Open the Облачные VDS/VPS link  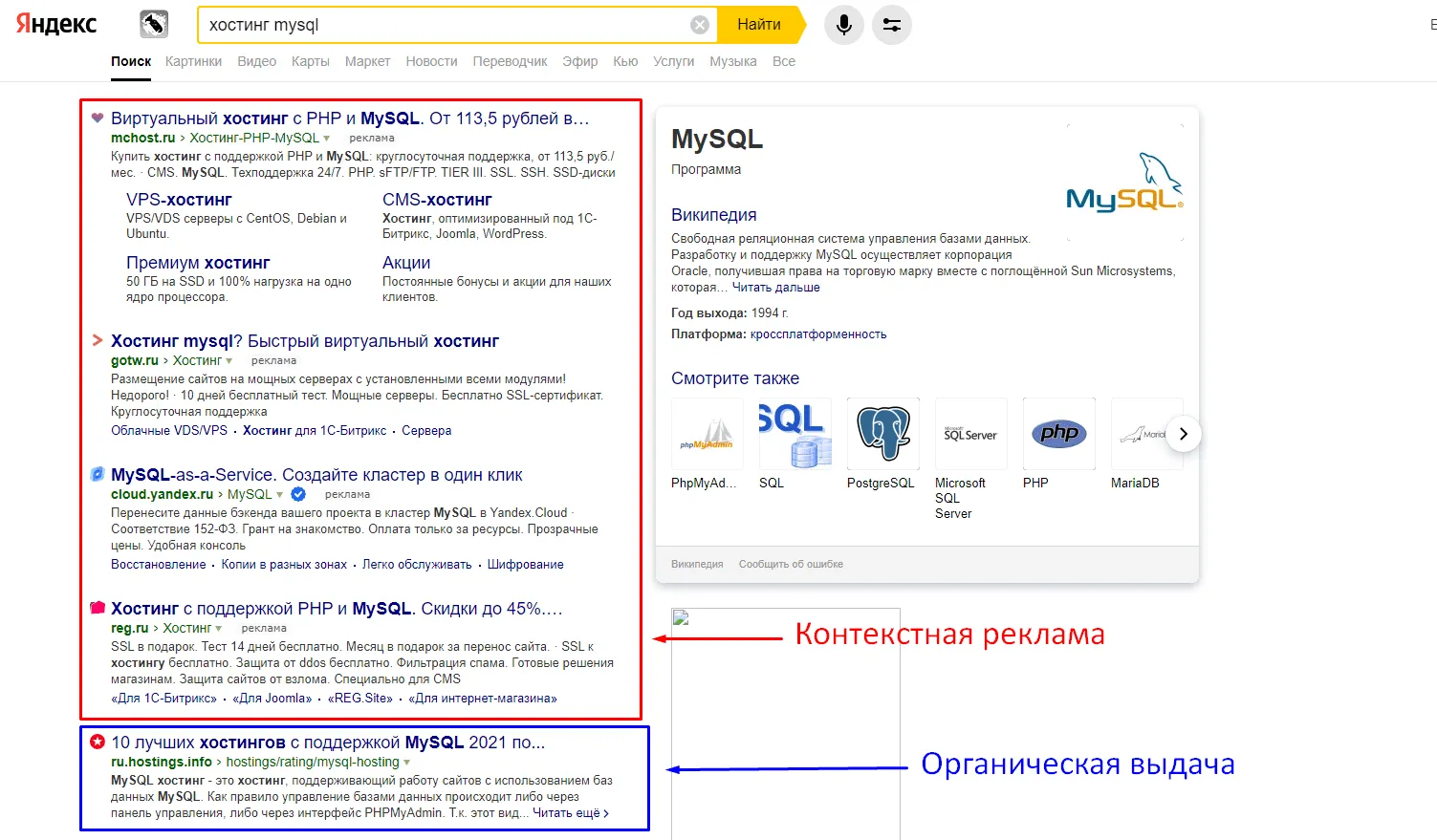coord(169,431)
